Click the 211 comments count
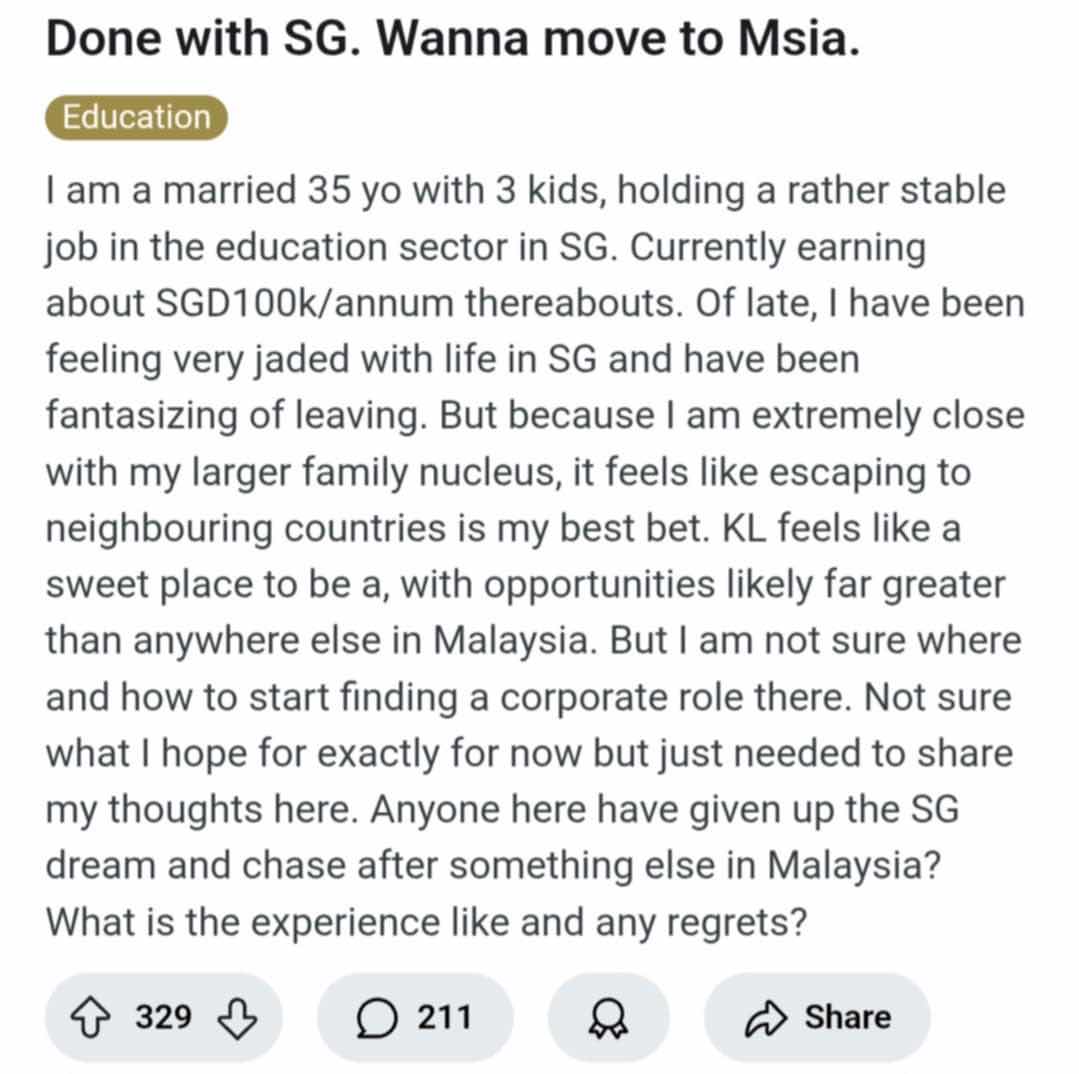 click(x=444, y=1018)
